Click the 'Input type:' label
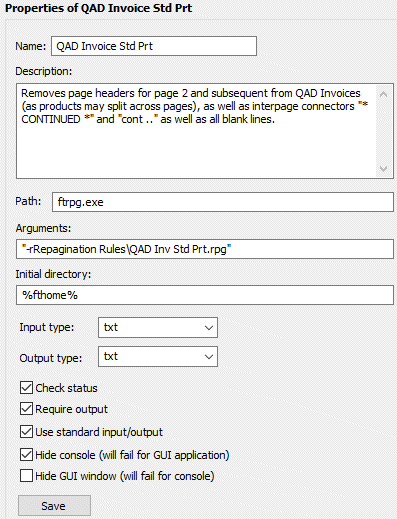 (47, 327)
